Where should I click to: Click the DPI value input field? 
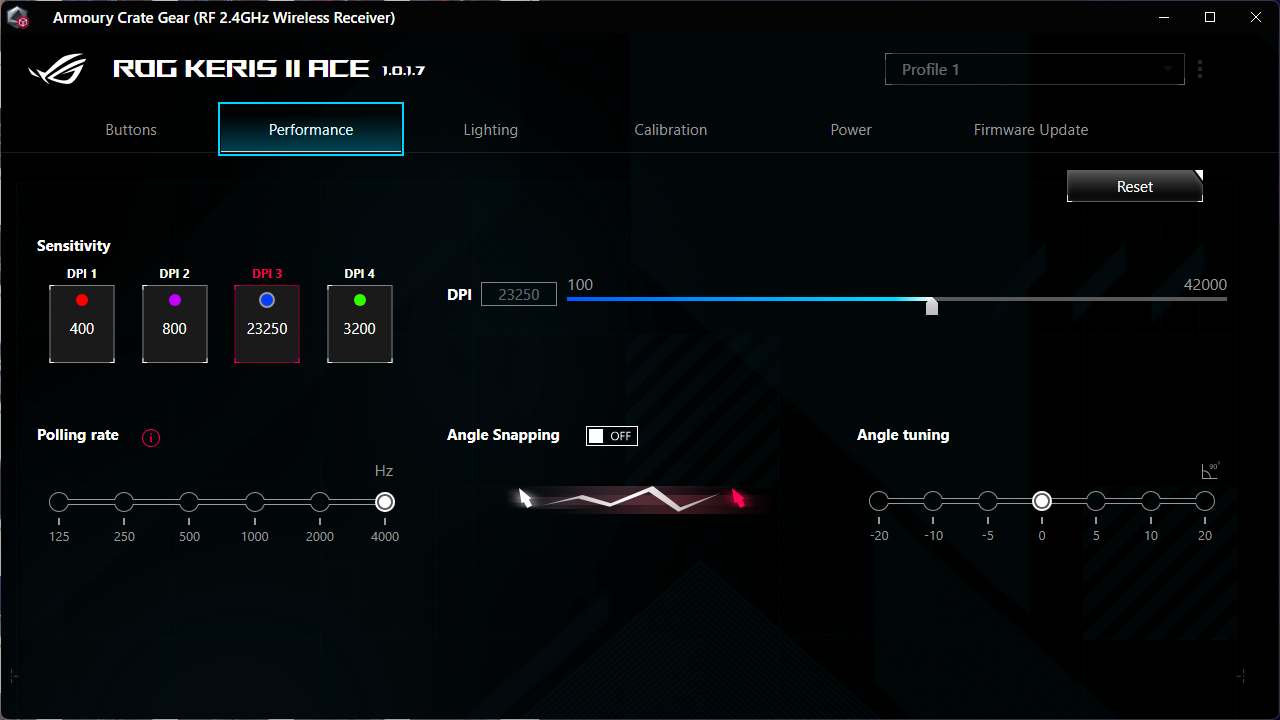[x=519, y=294]
